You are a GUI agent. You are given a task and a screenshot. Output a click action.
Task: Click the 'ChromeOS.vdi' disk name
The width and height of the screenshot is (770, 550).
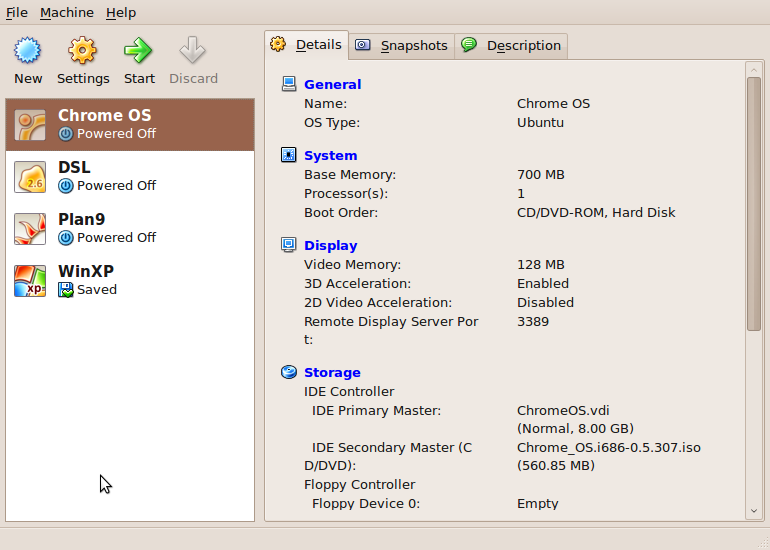(x=563, y=411)
